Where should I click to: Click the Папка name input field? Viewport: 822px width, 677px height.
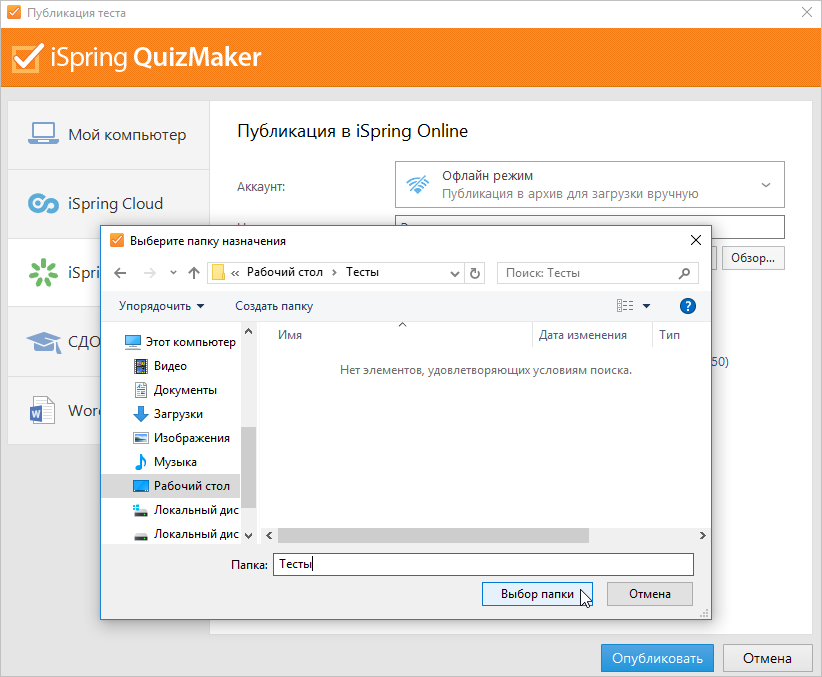pyautogui.click(x=483, y=564)
